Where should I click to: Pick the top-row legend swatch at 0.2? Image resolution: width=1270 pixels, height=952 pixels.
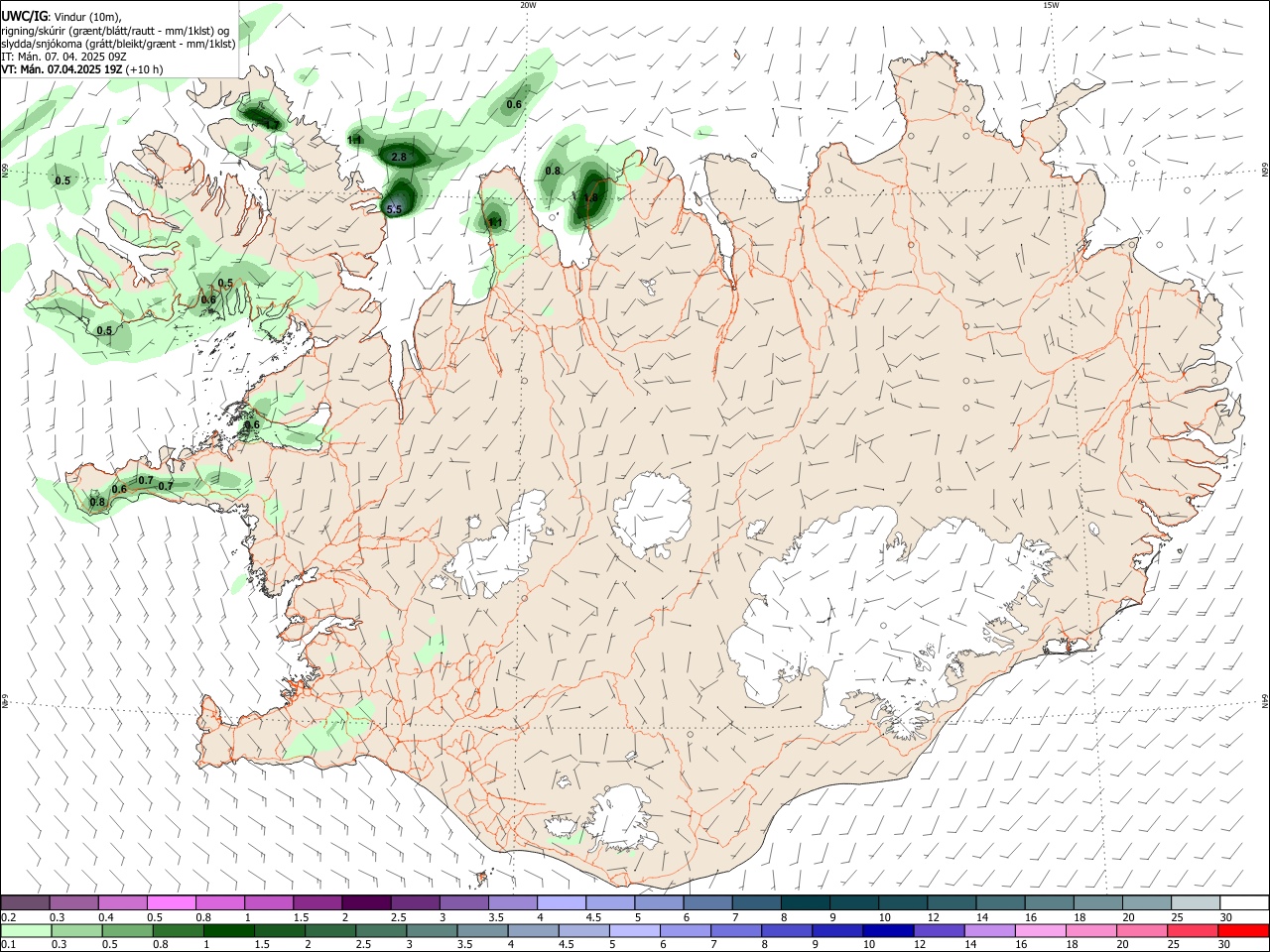coord(25,902)
